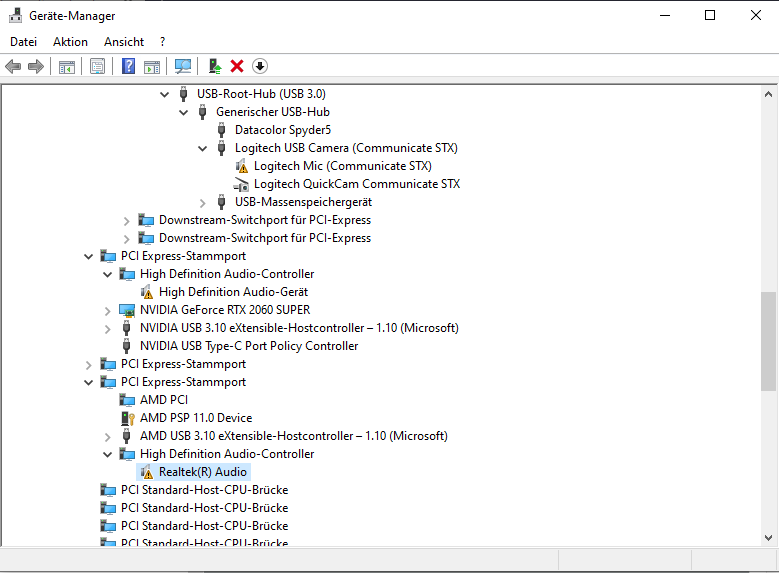Select Logitech QuickCam Communicate STX

point(357,184)
